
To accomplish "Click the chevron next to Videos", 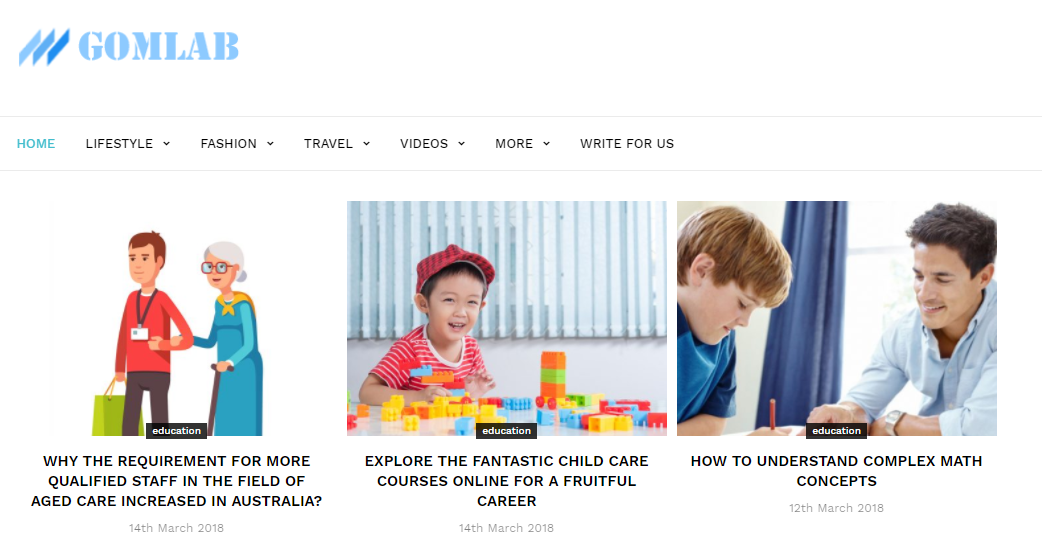I will (461, 143).
